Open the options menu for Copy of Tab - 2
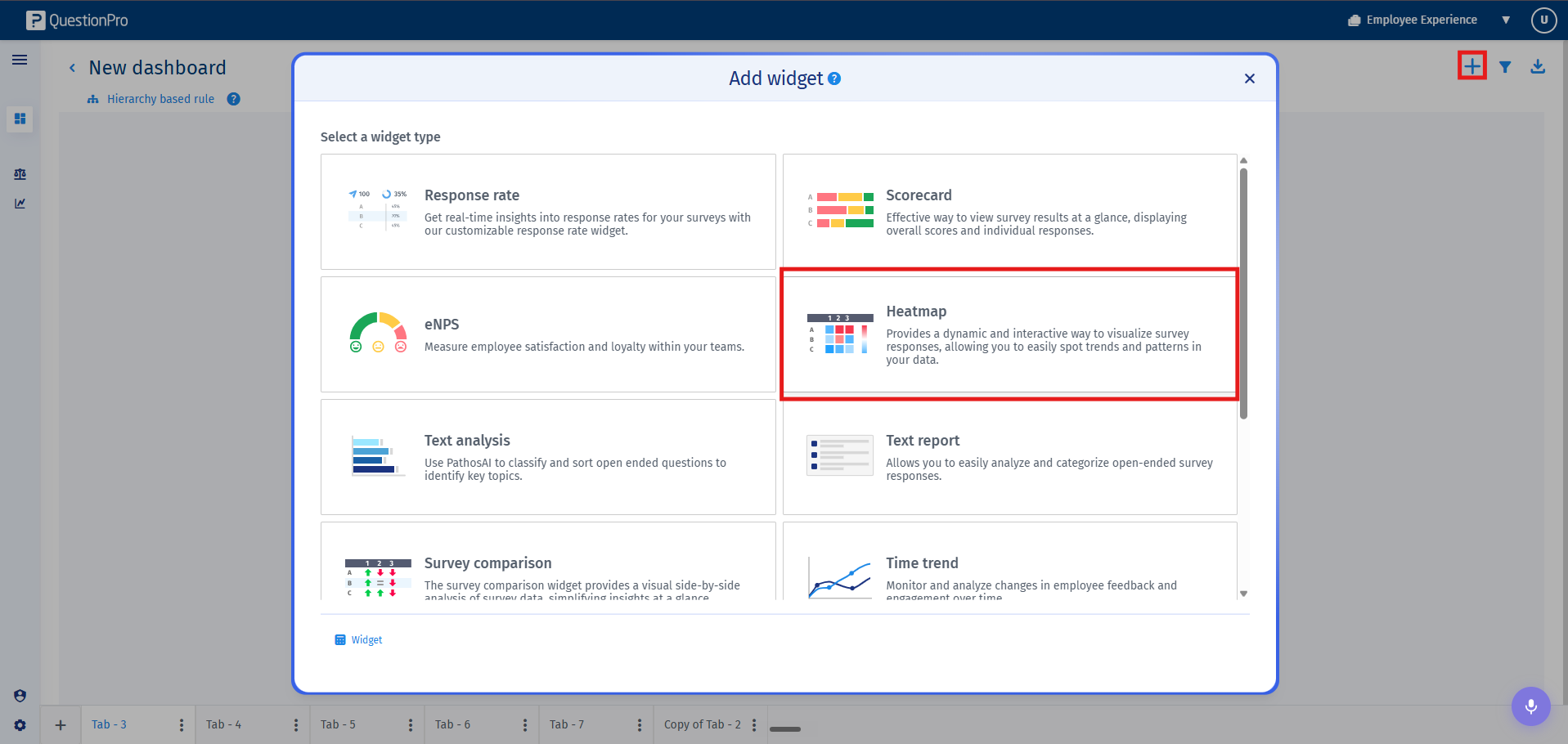This screenshot has height=744, width=1568. coord(754,725)
